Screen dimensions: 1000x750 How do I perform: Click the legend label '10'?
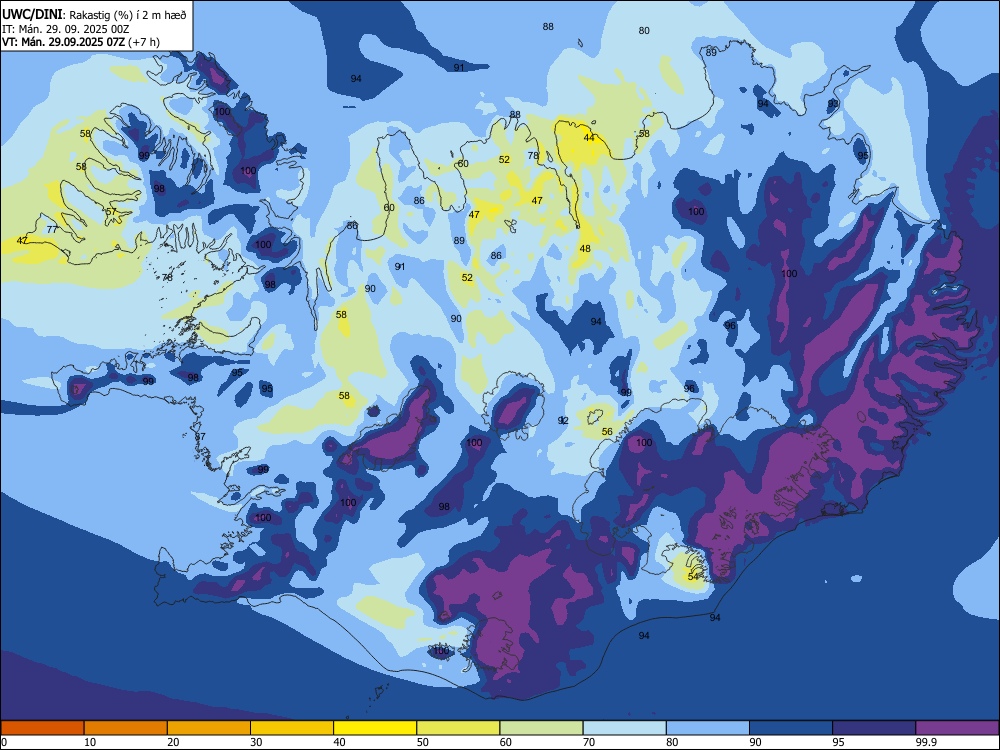point(90,742)
